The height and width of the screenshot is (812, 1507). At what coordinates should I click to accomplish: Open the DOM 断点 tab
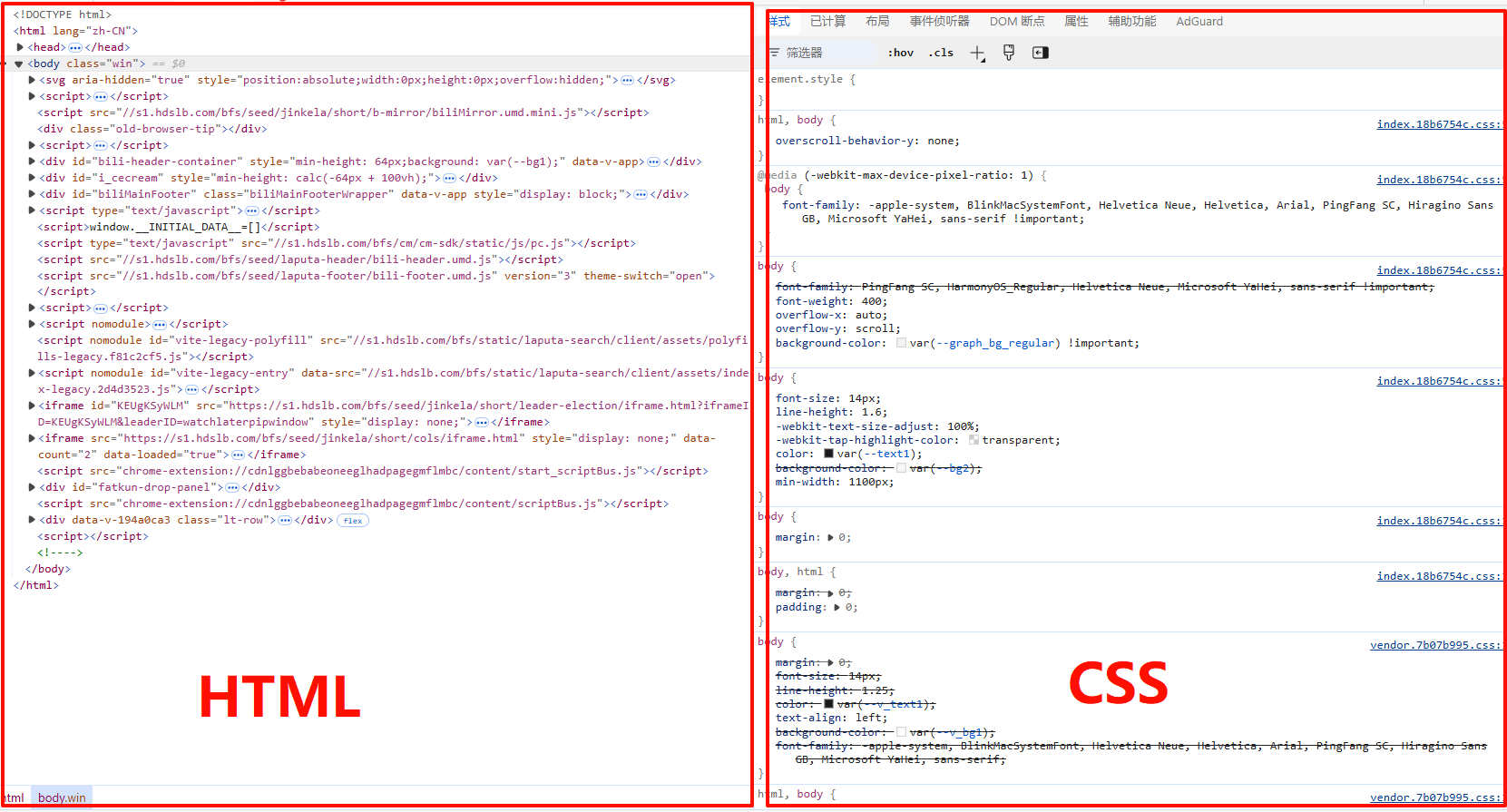click(1017, 21)
